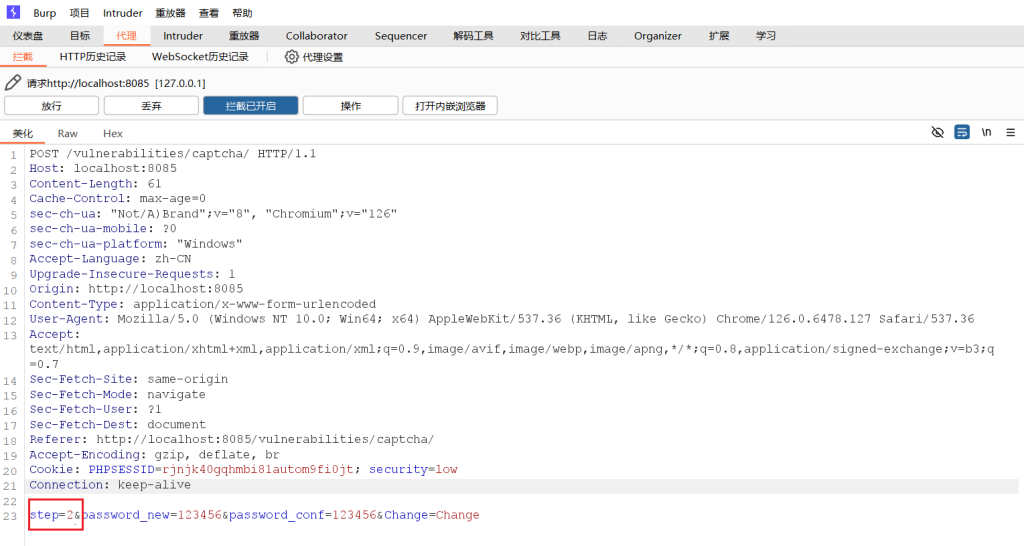
Task: Open the Collaborator tab
Action: pyautogui.click(x=317, y=36)
